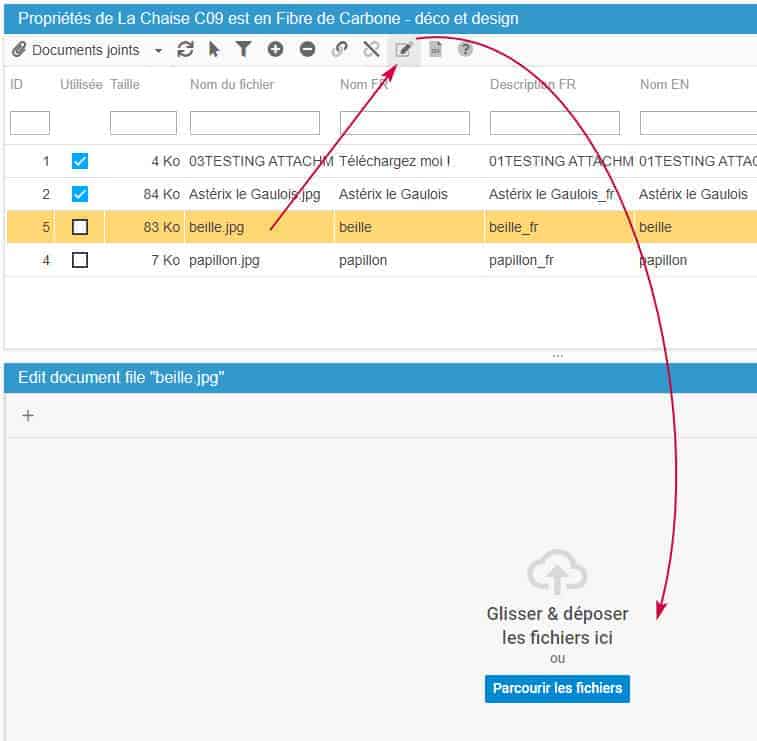This screenshot has height=741, width=757.
Task: Open the question mark help icon
Action: [465, 50]
